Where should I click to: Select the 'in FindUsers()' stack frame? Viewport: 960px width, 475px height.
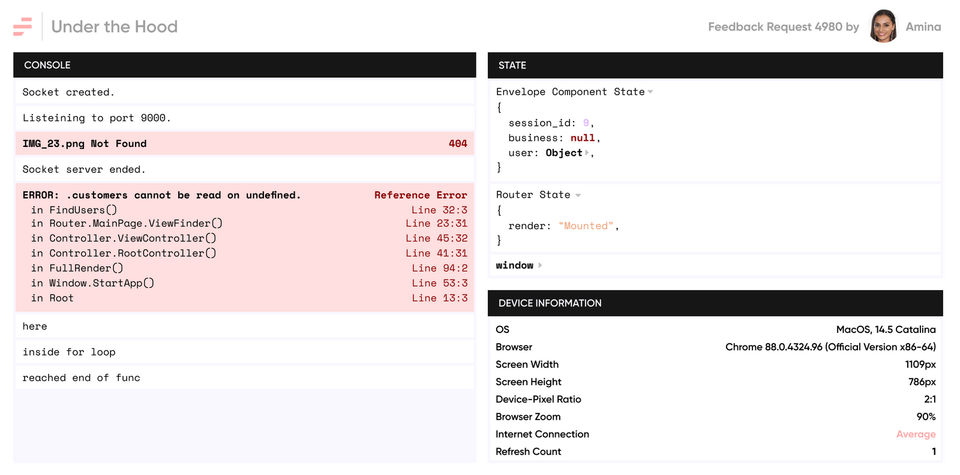coord(74,210)
